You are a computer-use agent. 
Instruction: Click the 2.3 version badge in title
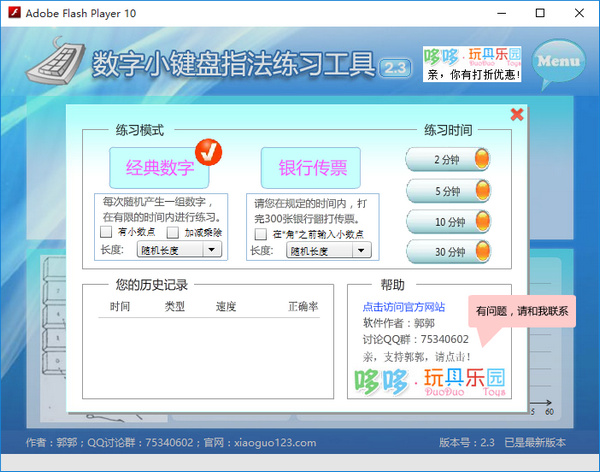click(x=395, y=68)
